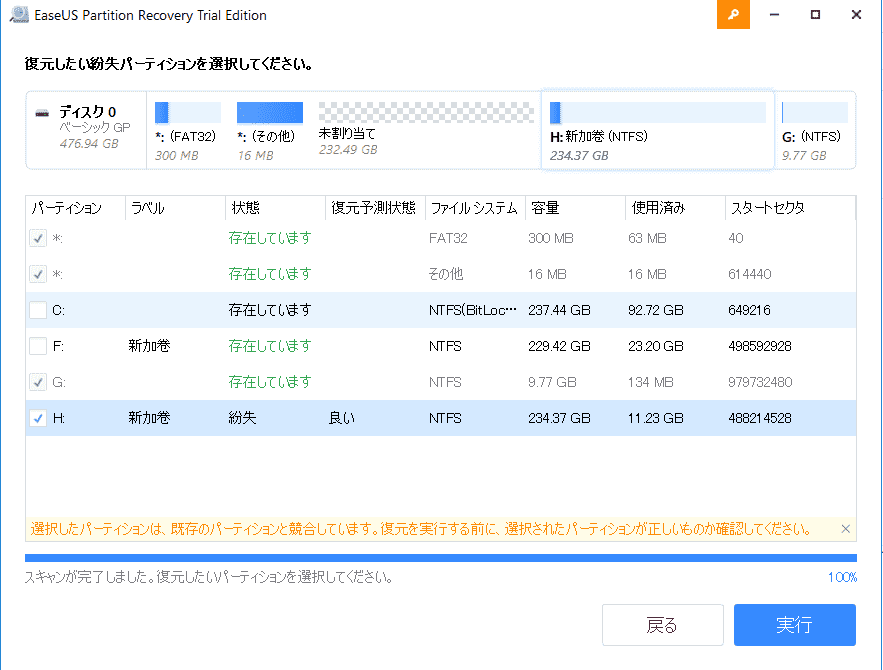Check the C: partition checkbox
The image size is (883, 670).
tap(38, 311)
